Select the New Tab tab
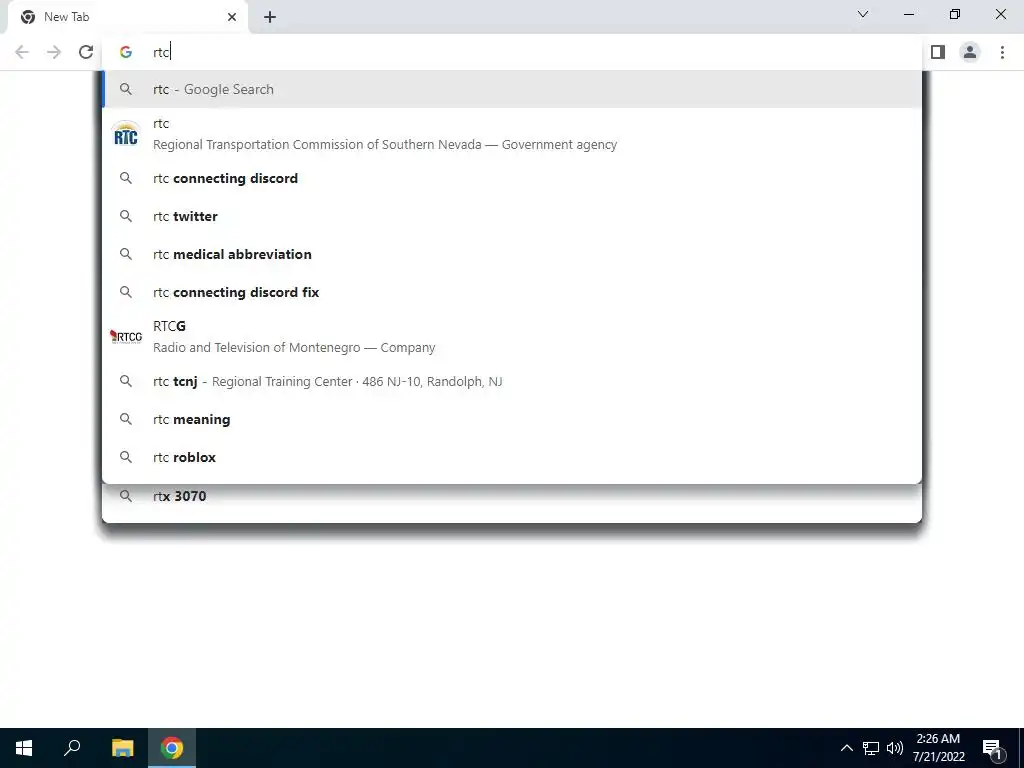 [127, 18]
